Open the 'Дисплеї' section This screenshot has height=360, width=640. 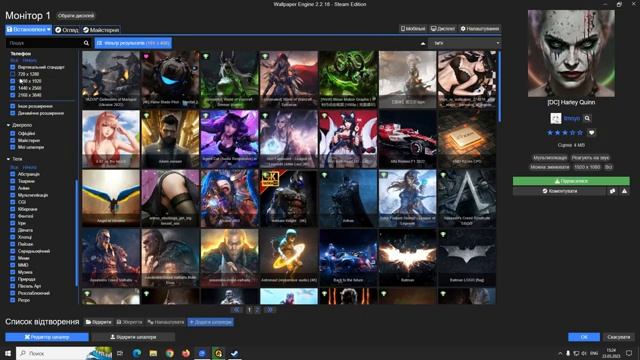coord(443,29)
